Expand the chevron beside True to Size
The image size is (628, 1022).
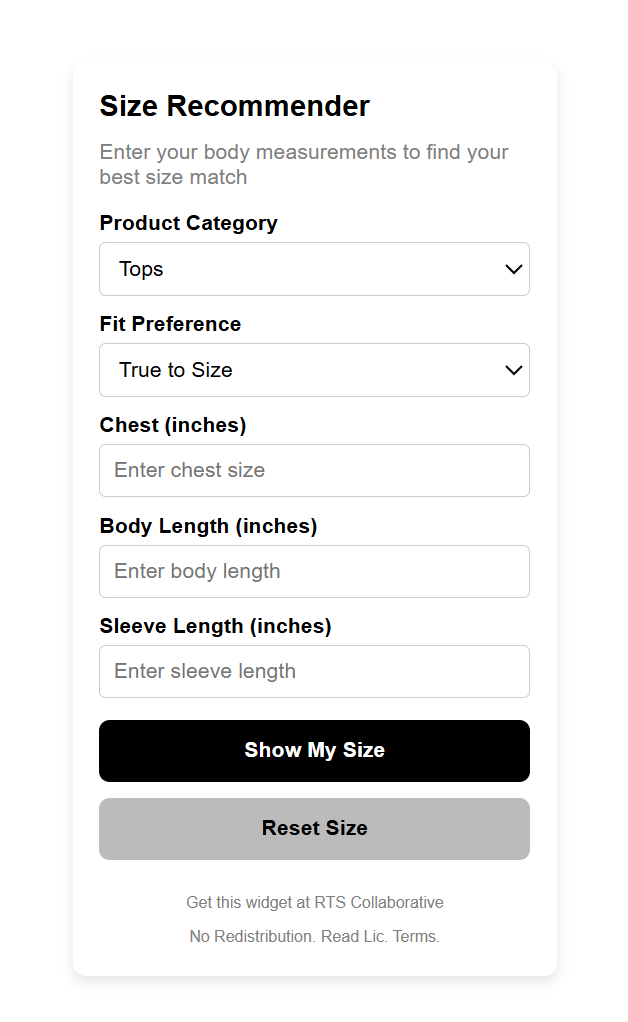(513, 370)
